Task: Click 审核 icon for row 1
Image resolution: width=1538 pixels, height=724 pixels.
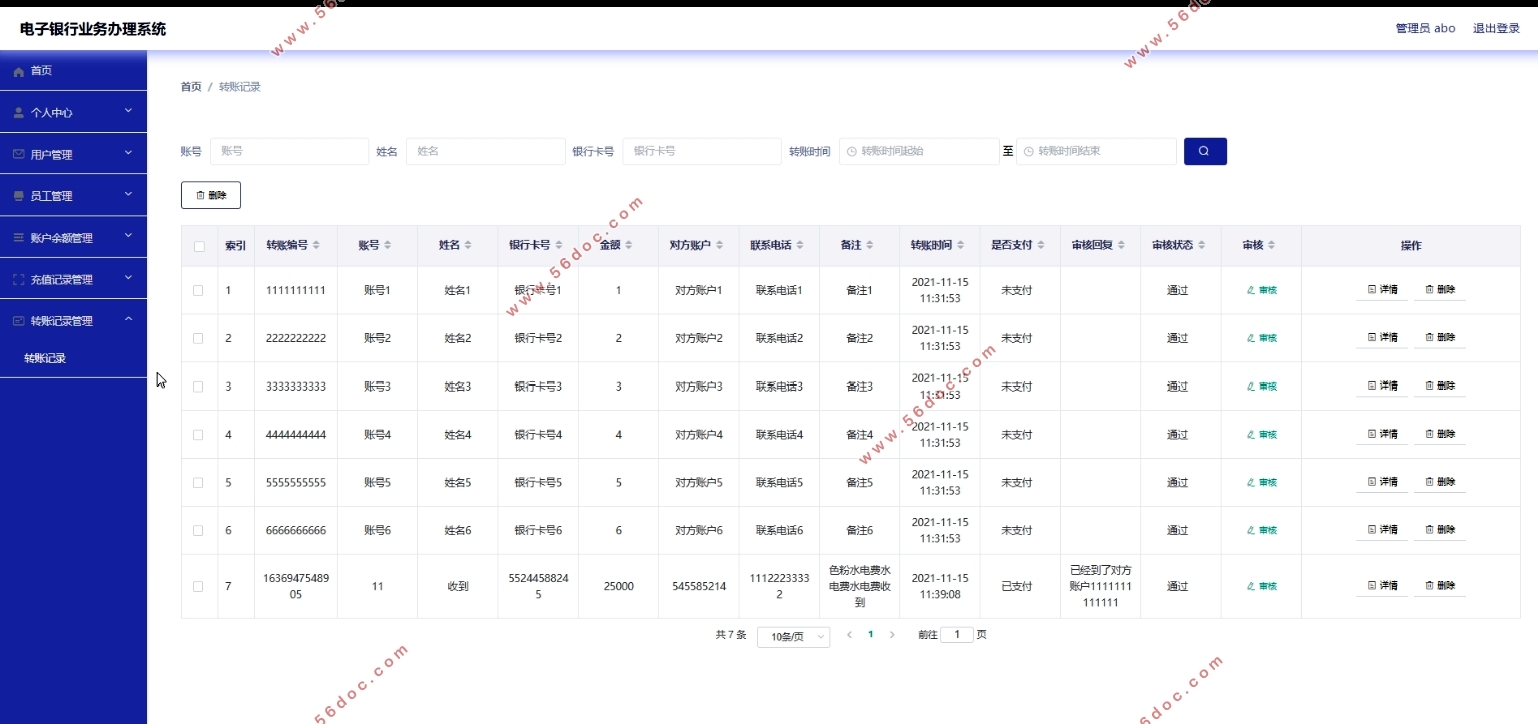Action: click(x=1250, y=290)
